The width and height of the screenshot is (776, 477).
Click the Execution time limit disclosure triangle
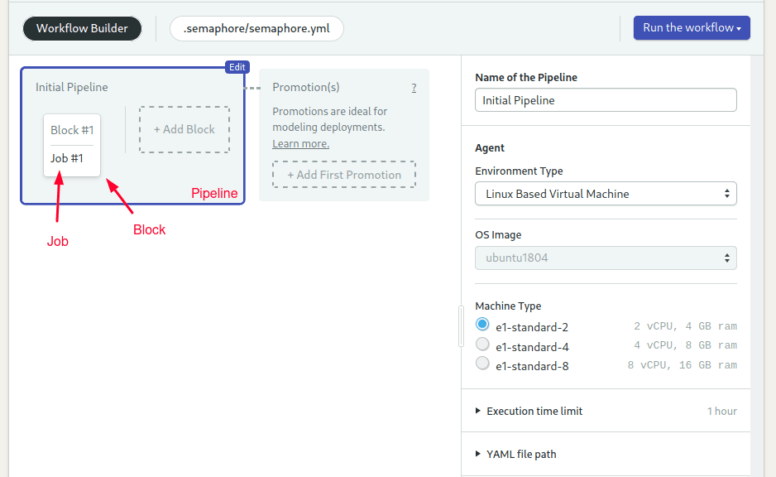(478, 411)
